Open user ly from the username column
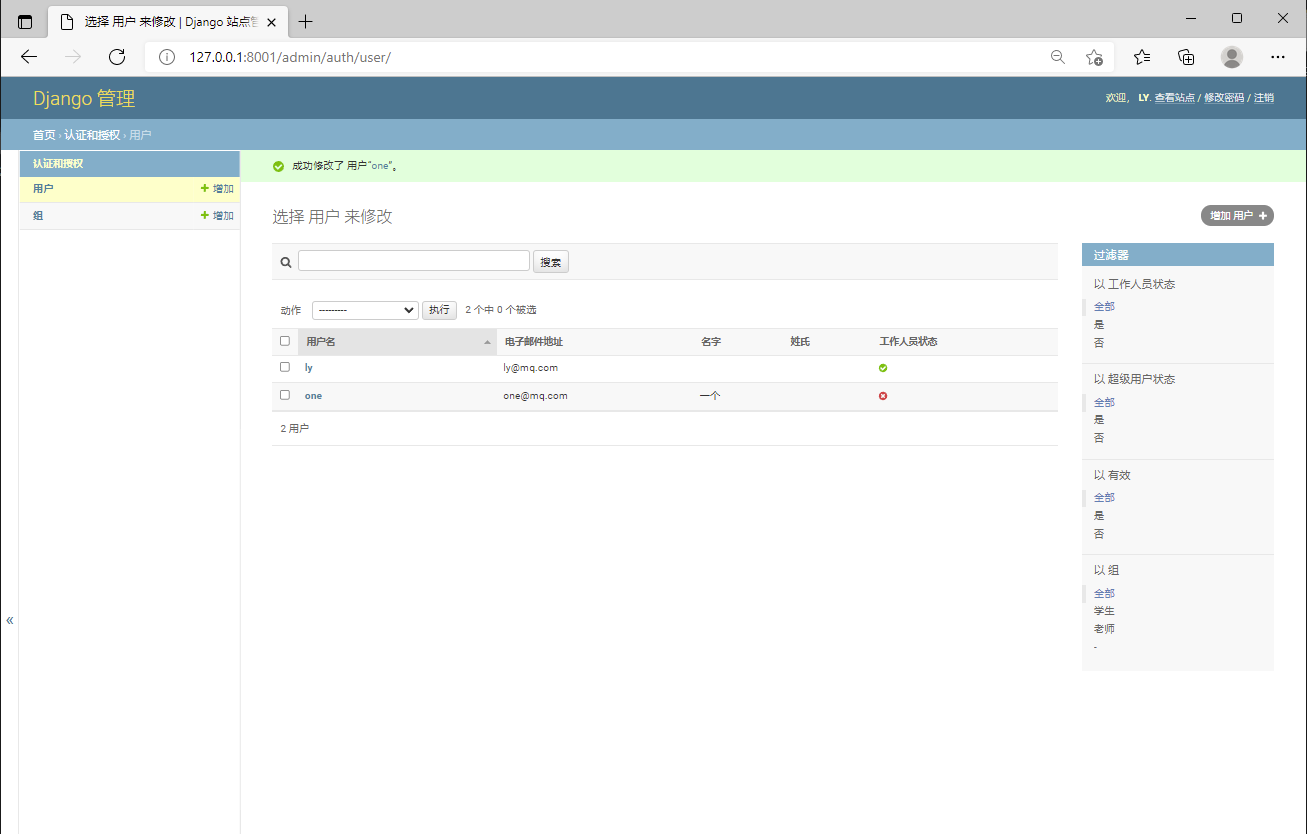 tap(309, 368)
